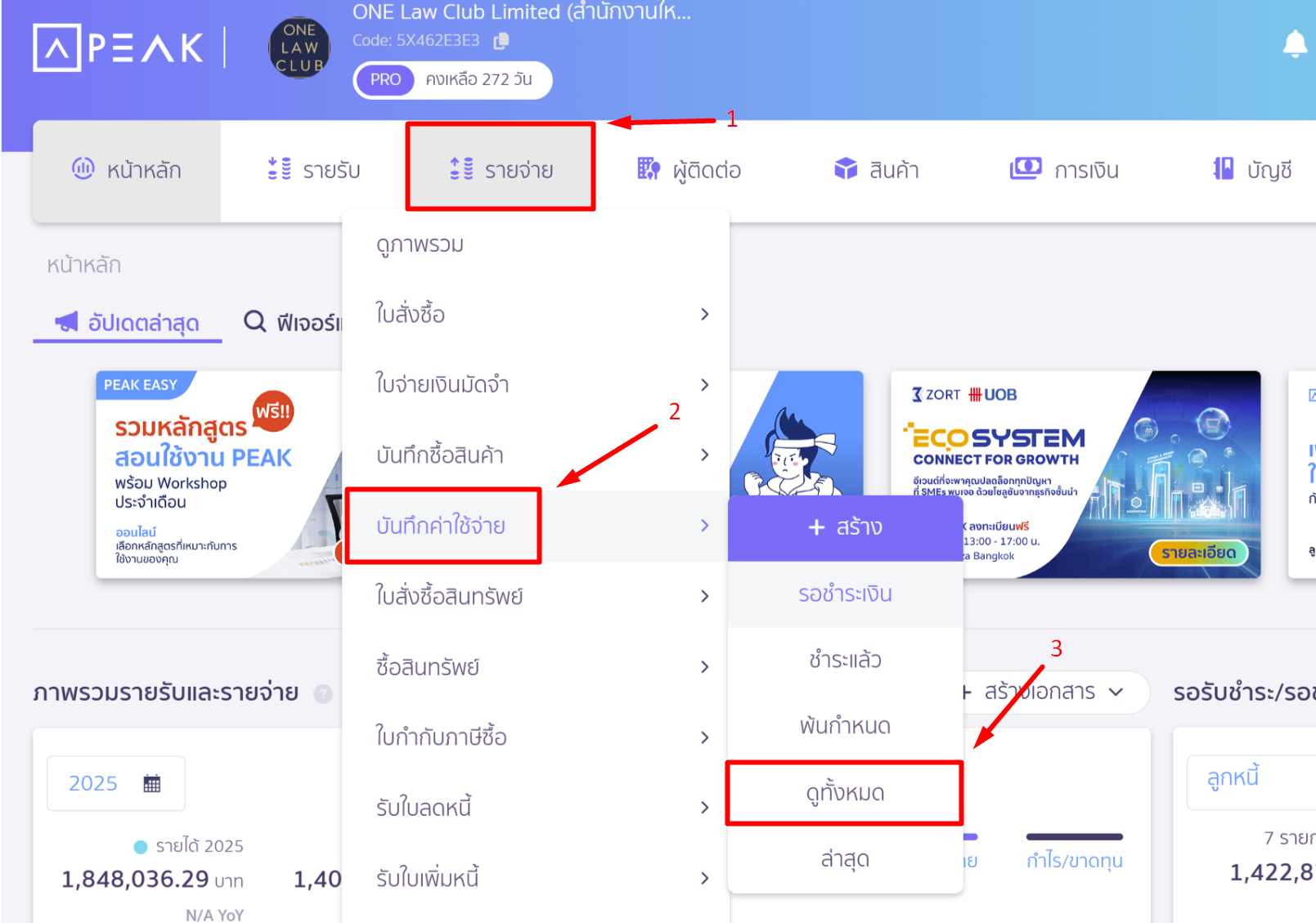Copy company code with the copy icon
The height and width of the screenshot is (923, 1316).
(501, 40)
